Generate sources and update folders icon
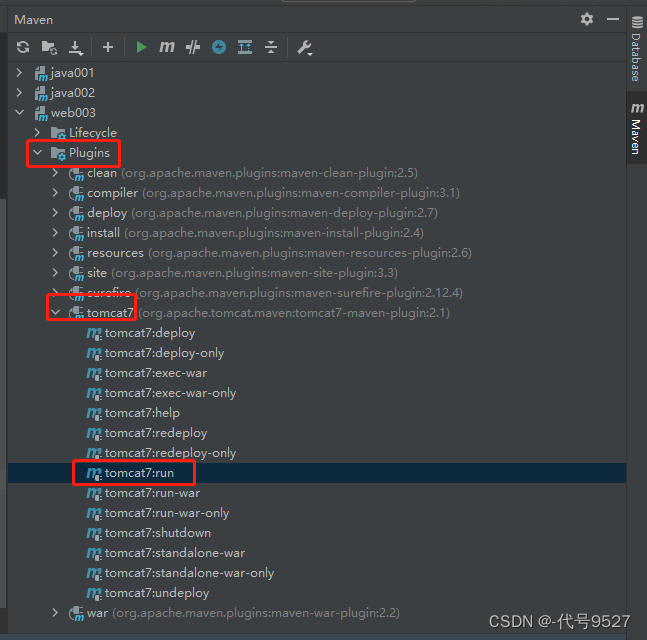Screen dimensions: 647x640 (x=49, y=47)
